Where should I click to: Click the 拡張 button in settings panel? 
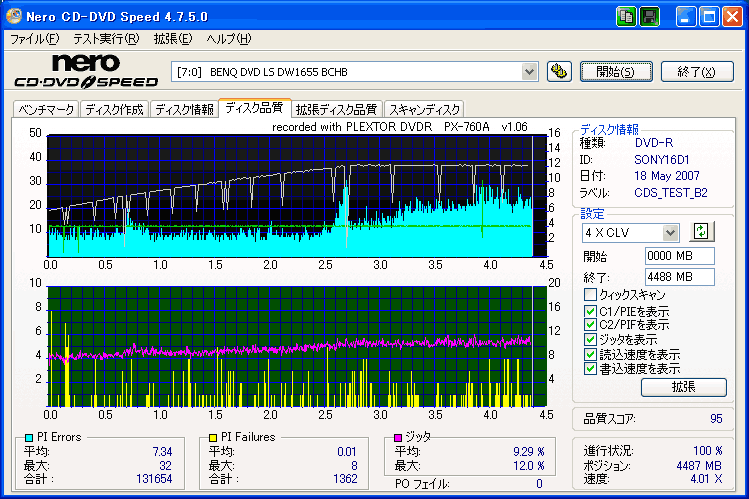[x=683, y=387]
